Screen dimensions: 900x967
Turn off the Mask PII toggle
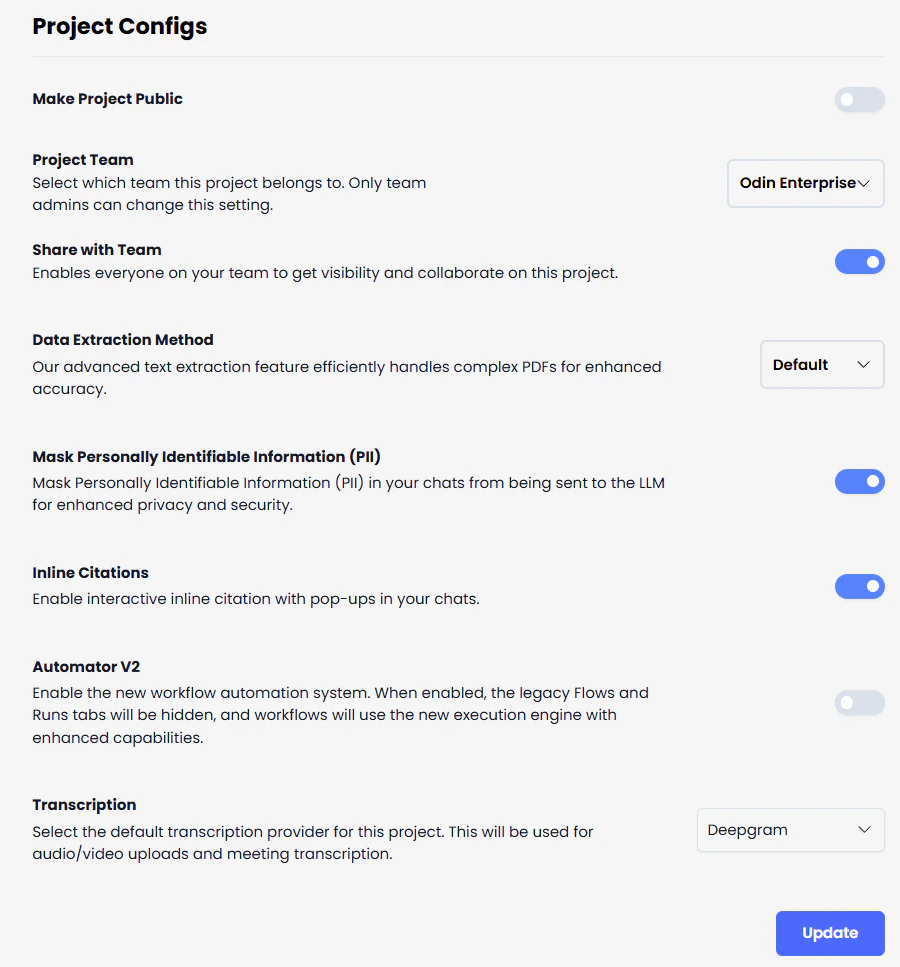pyautogui.click(x=859, y=481)
